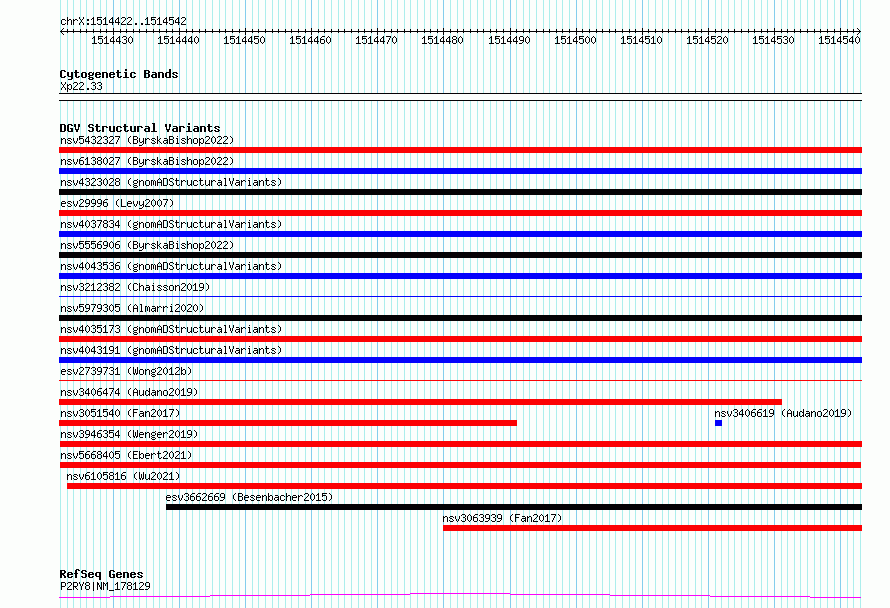The width and height of the screenshot is (890, 608).
Task: Select the black bar of nsv4323028
Action: tap(460, 192)
